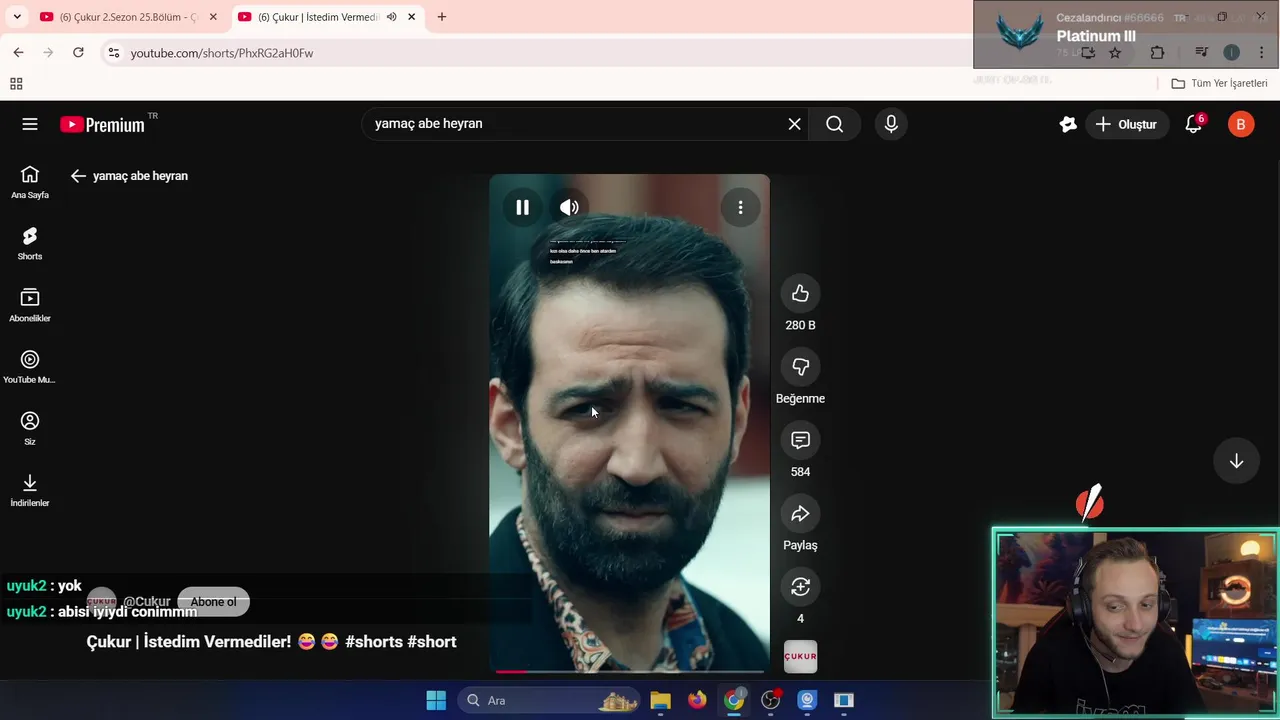Click the browser back arrow

[x=18, y=52]
